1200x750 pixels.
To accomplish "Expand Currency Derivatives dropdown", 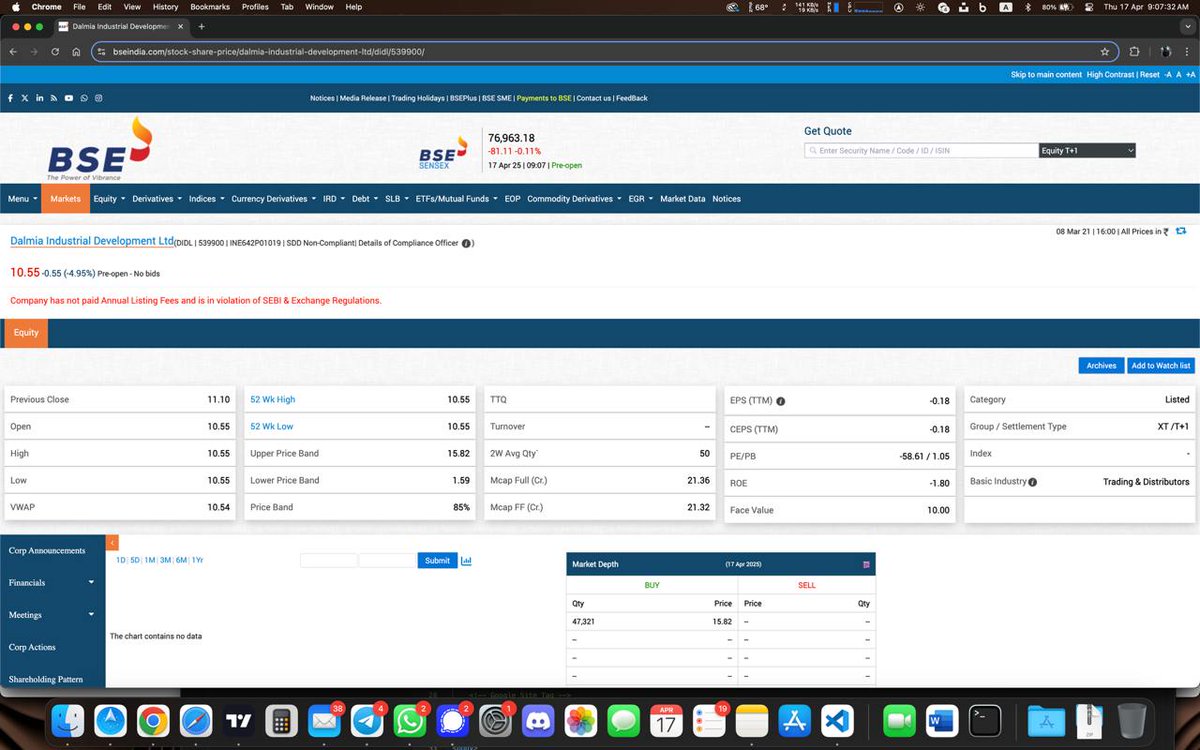I will pyautogui.click(x=274, y=199).
